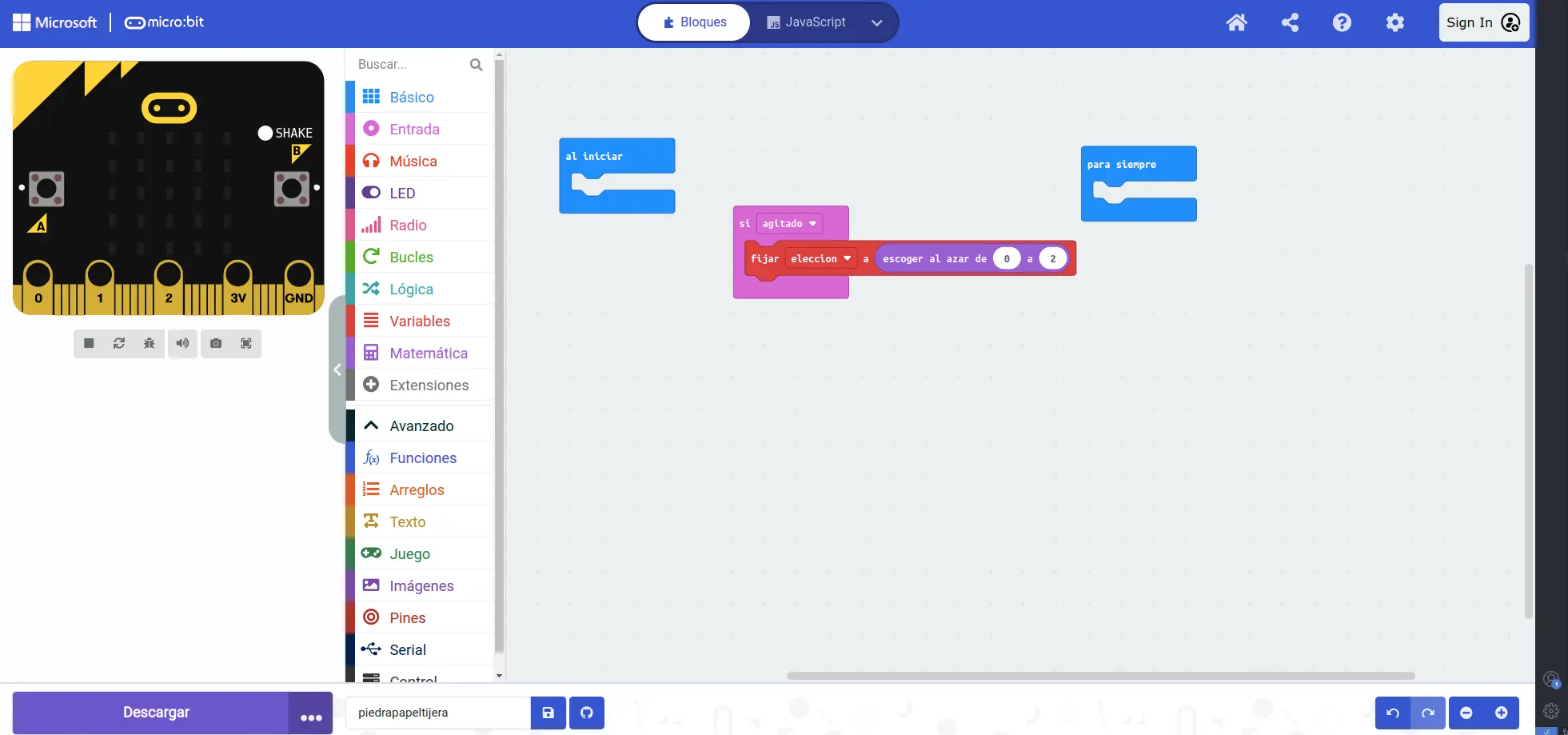Open the eleccion variable dropdown
The image size is (1568, 735).
(x=821, y=258)
